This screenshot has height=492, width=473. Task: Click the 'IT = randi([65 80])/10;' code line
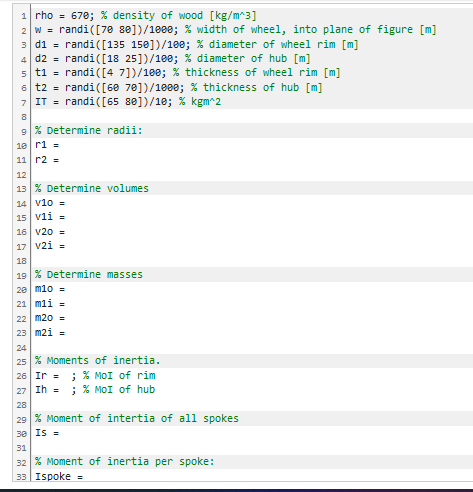click(x=103, y=102)
